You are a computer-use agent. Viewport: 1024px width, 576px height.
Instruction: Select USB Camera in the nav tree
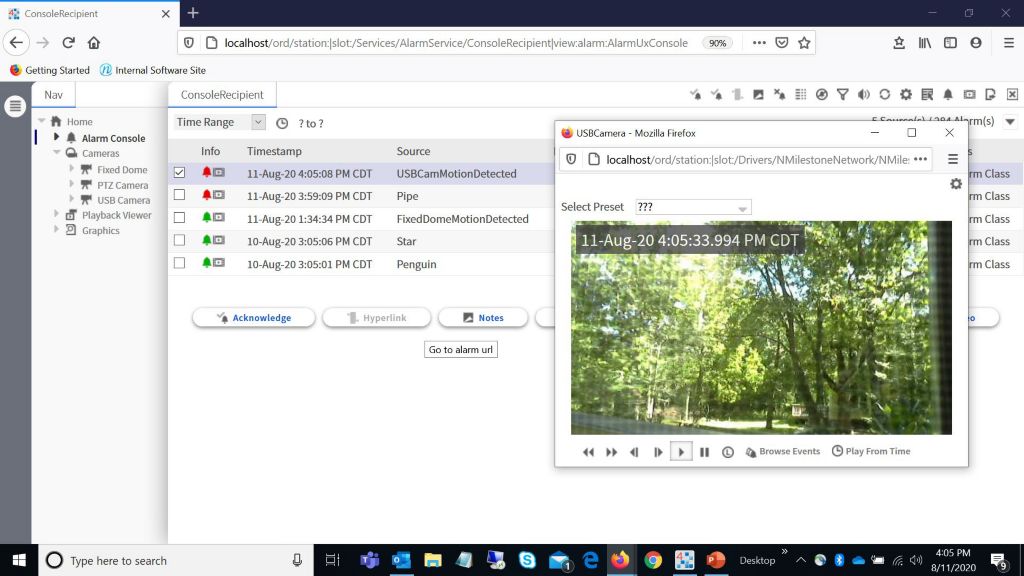point(123,200)
